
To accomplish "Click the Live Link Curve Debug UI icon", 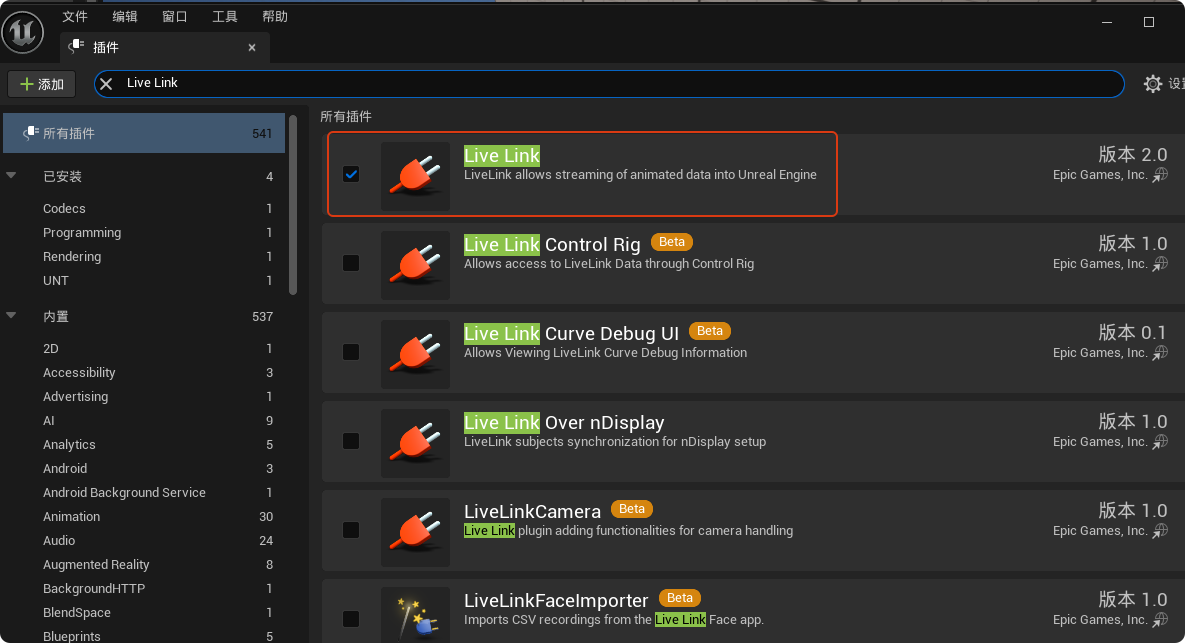I will click(415, 354).
